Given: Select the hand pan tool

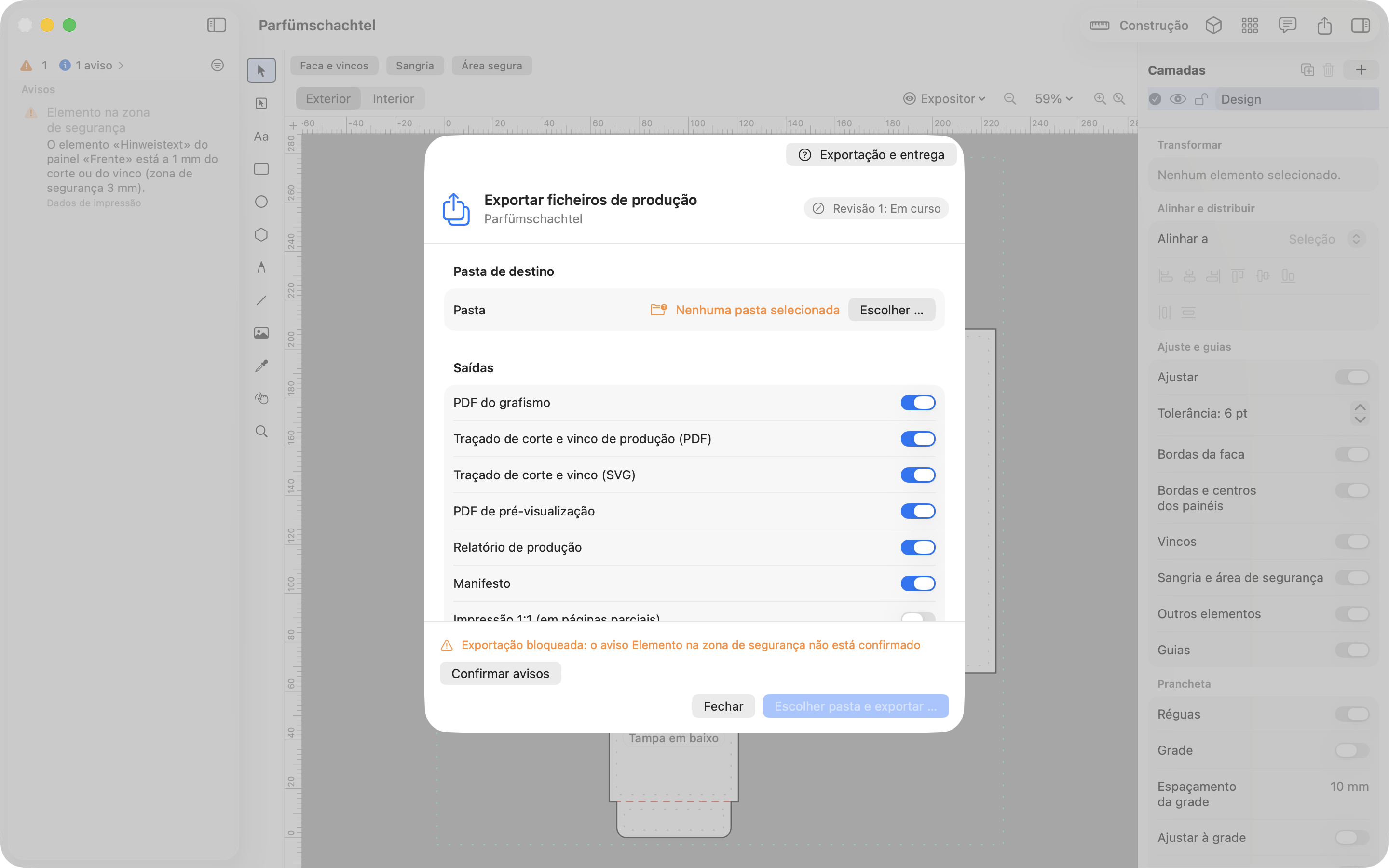Looking at the screenshot, I should click(x=261, y=398).
